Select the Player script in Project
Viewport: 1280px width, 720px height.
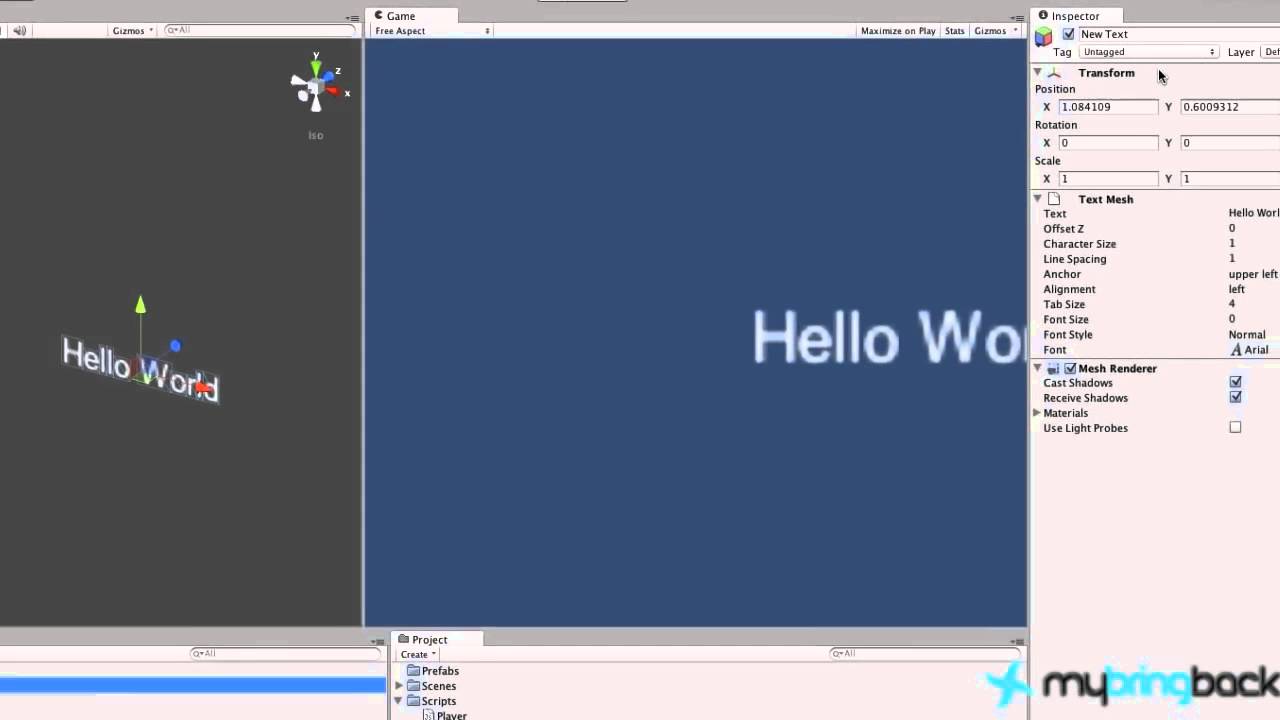tap(451, 715)
